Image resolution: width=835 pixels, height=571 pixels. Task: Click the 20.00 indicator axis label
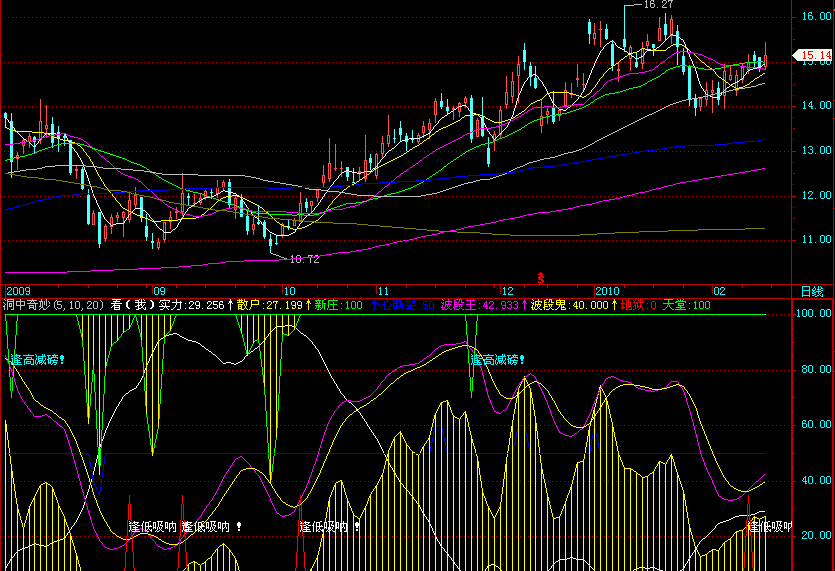816,535
